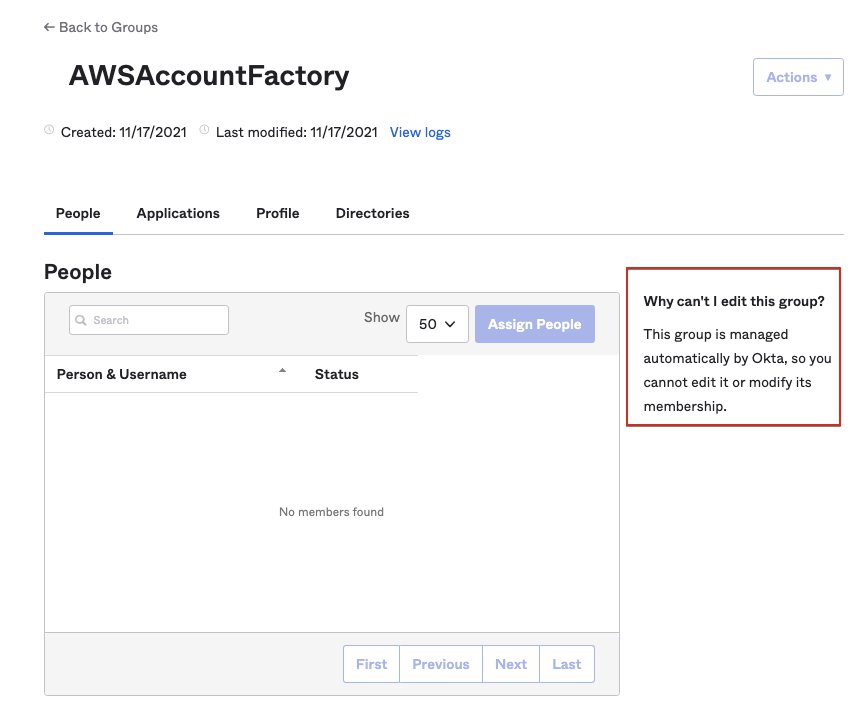The height and width of the screenshot is (703, 855).
Task: Click the Assign People button
Action: [534, 324]
